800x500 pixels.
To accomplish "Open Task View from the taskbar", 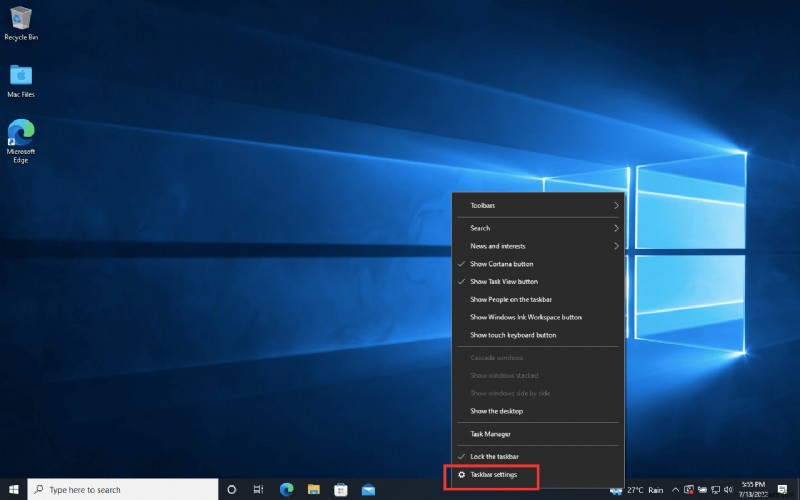I will pyautogui.click(x=259, y=489).
